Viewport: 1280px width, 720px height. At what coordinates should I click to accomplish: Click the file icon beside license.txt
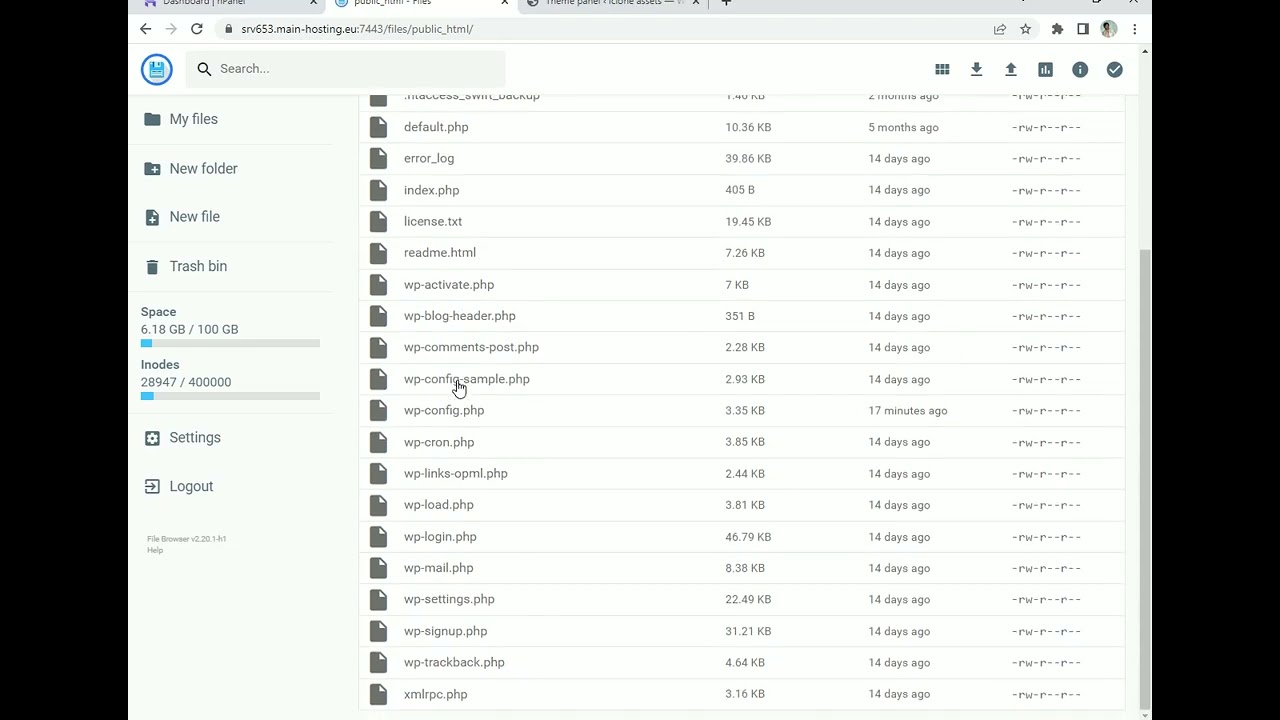[x=378, y=221]
